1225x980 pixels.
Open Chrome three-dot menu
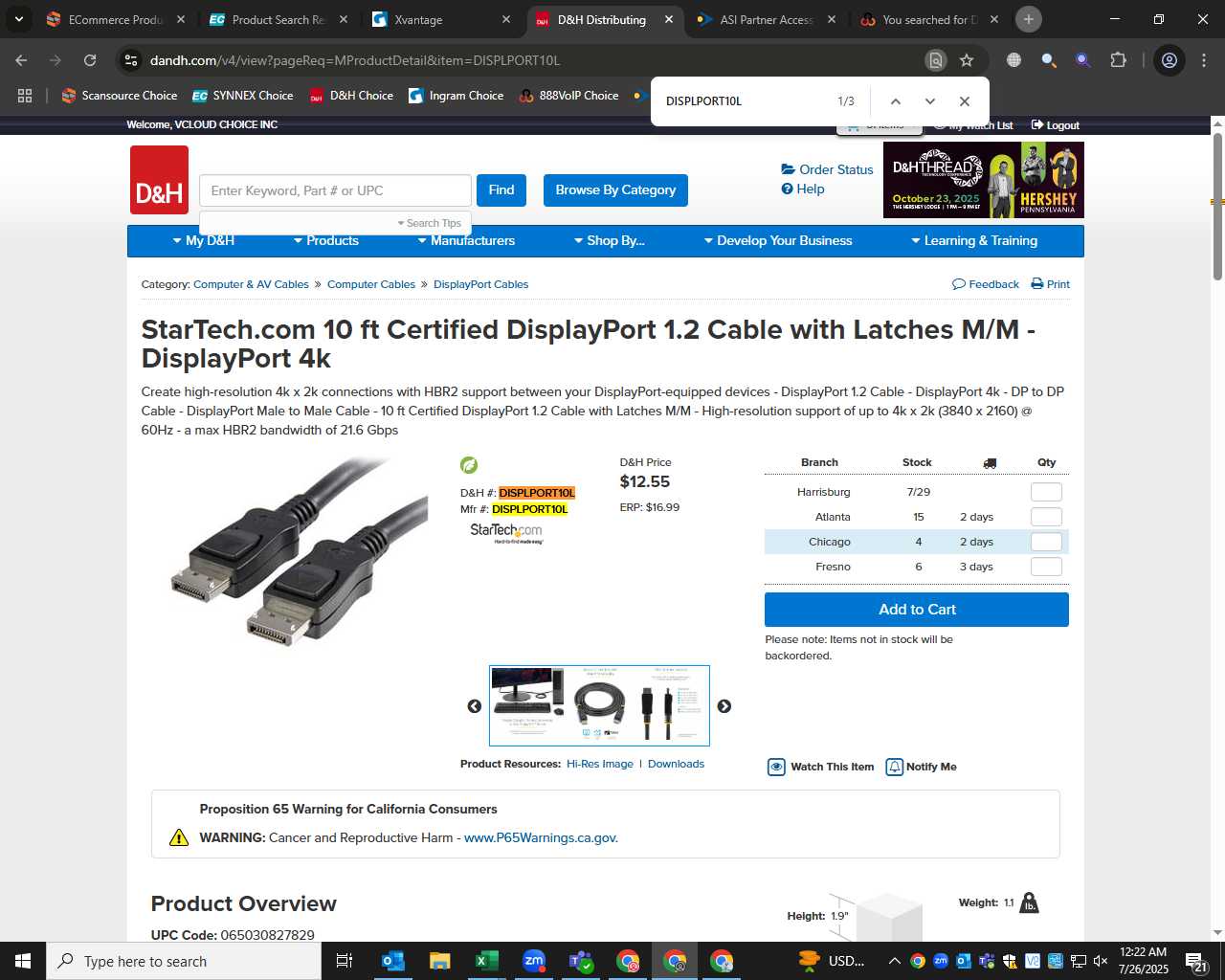point(1204,60)
